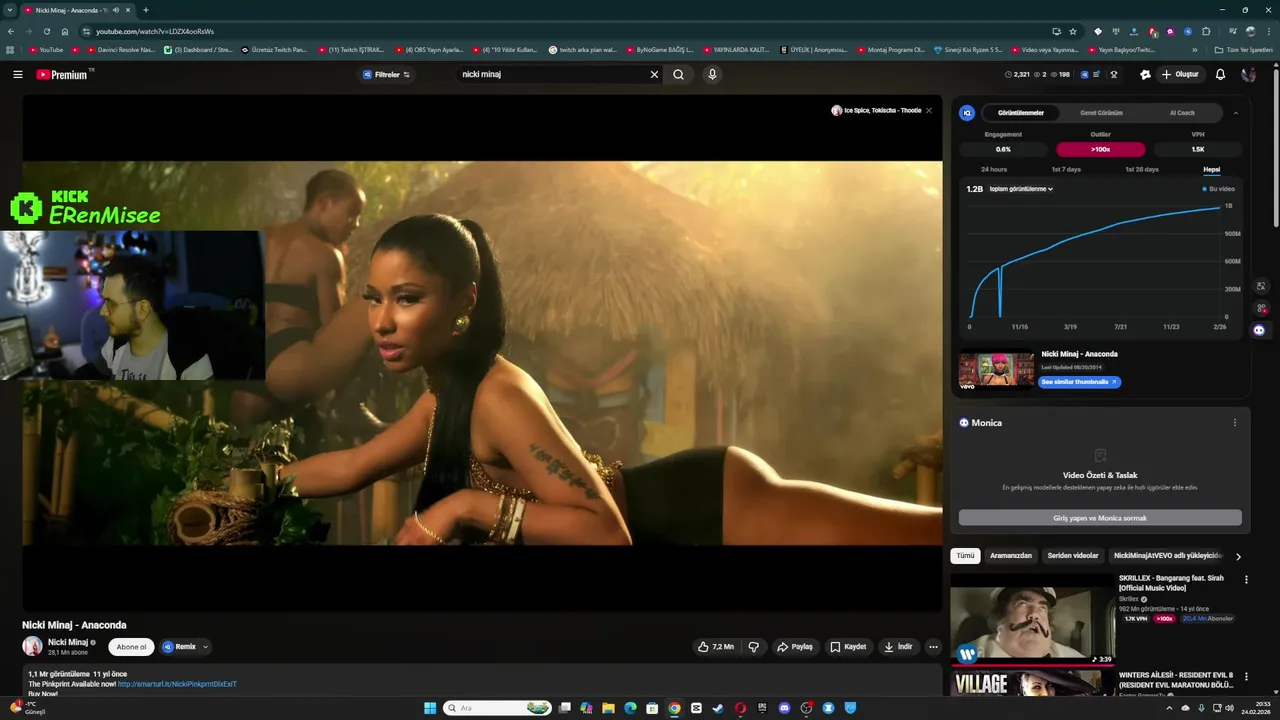Open the Tüm Yer İşaretleri folder
The image size is (1280, 720).
1243,49
